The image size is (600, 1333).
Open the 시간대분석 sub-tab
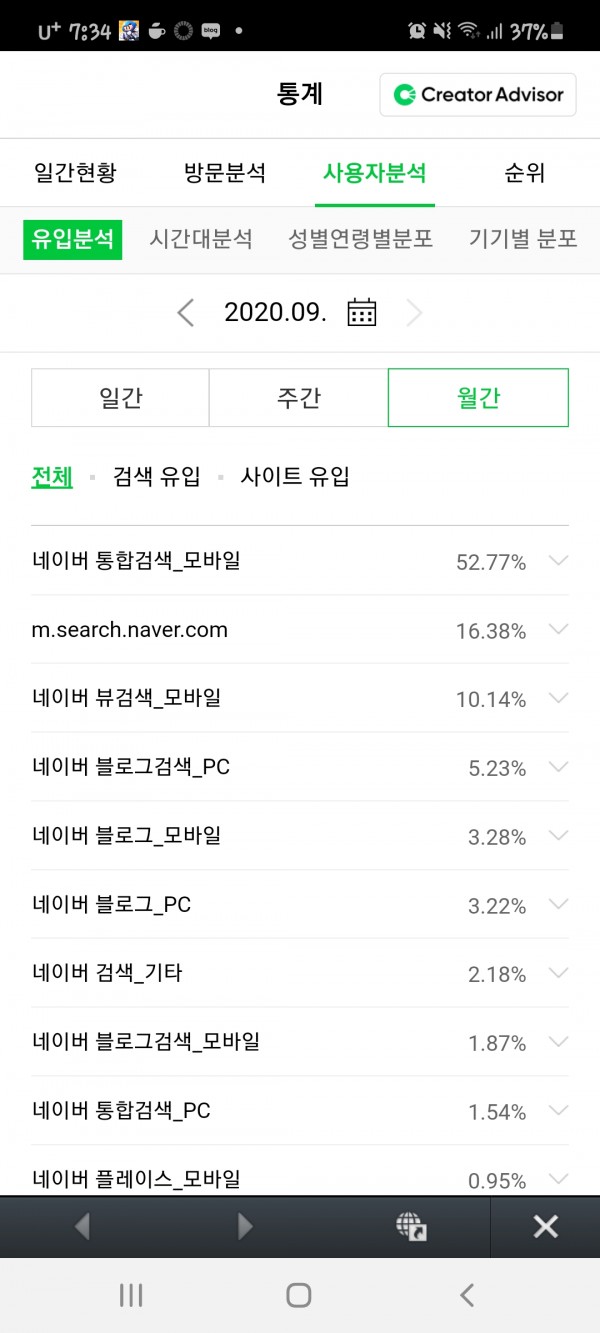(x=201, y=240)
